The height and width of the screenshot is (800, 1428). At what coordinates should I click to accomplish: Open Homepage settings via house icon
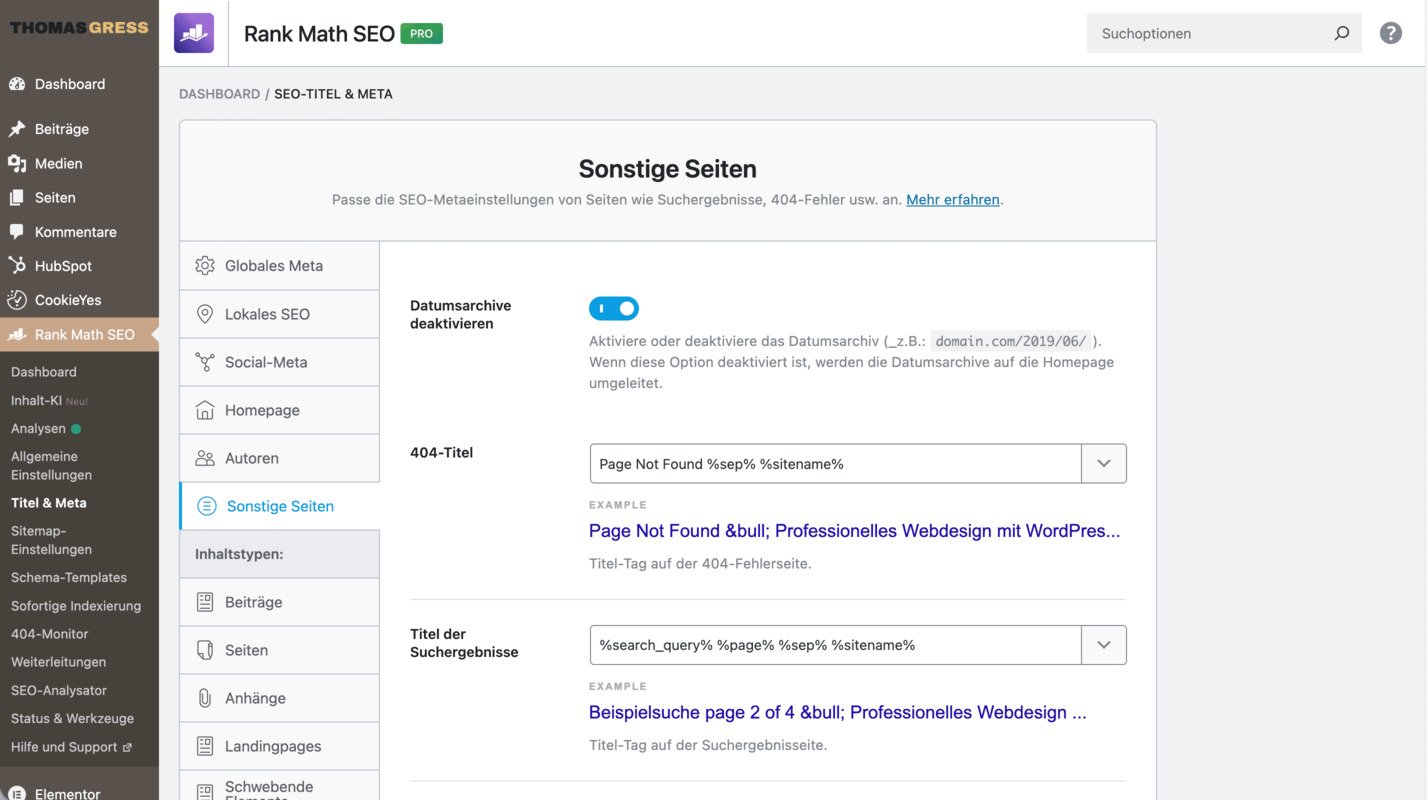205,410
